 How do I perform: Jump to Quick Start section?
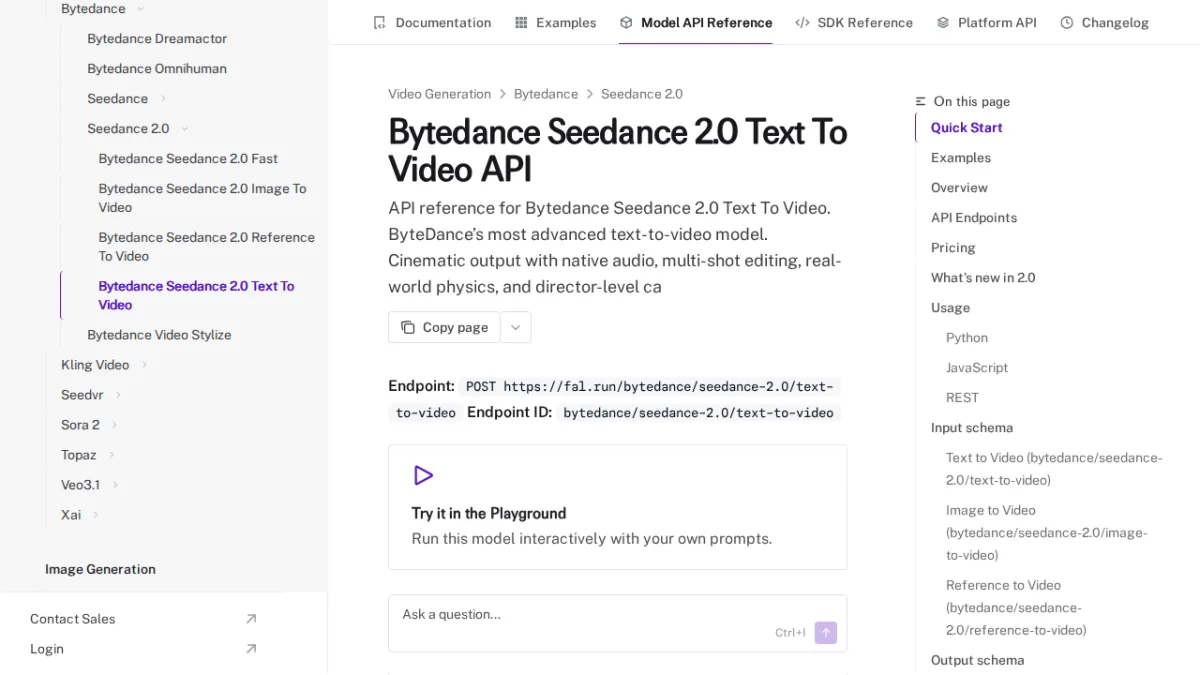pyautogui.click(x=967, y=128)
